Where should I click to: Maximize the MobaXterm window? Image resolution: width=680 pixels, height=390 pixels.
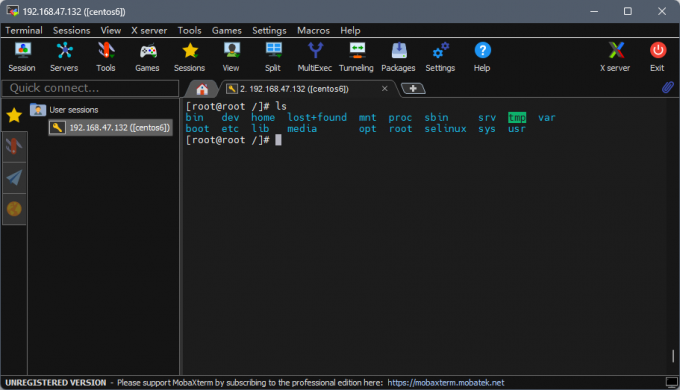(628, 11)
